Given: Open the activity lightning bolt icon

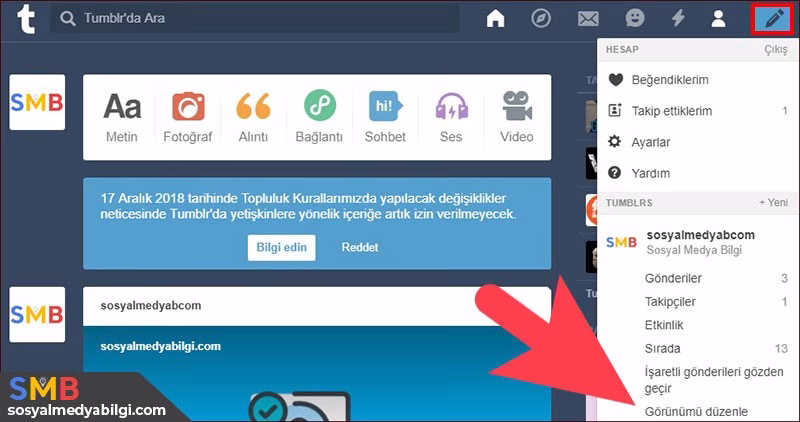Looking at the screenshot, I should (x=678, y=19).
